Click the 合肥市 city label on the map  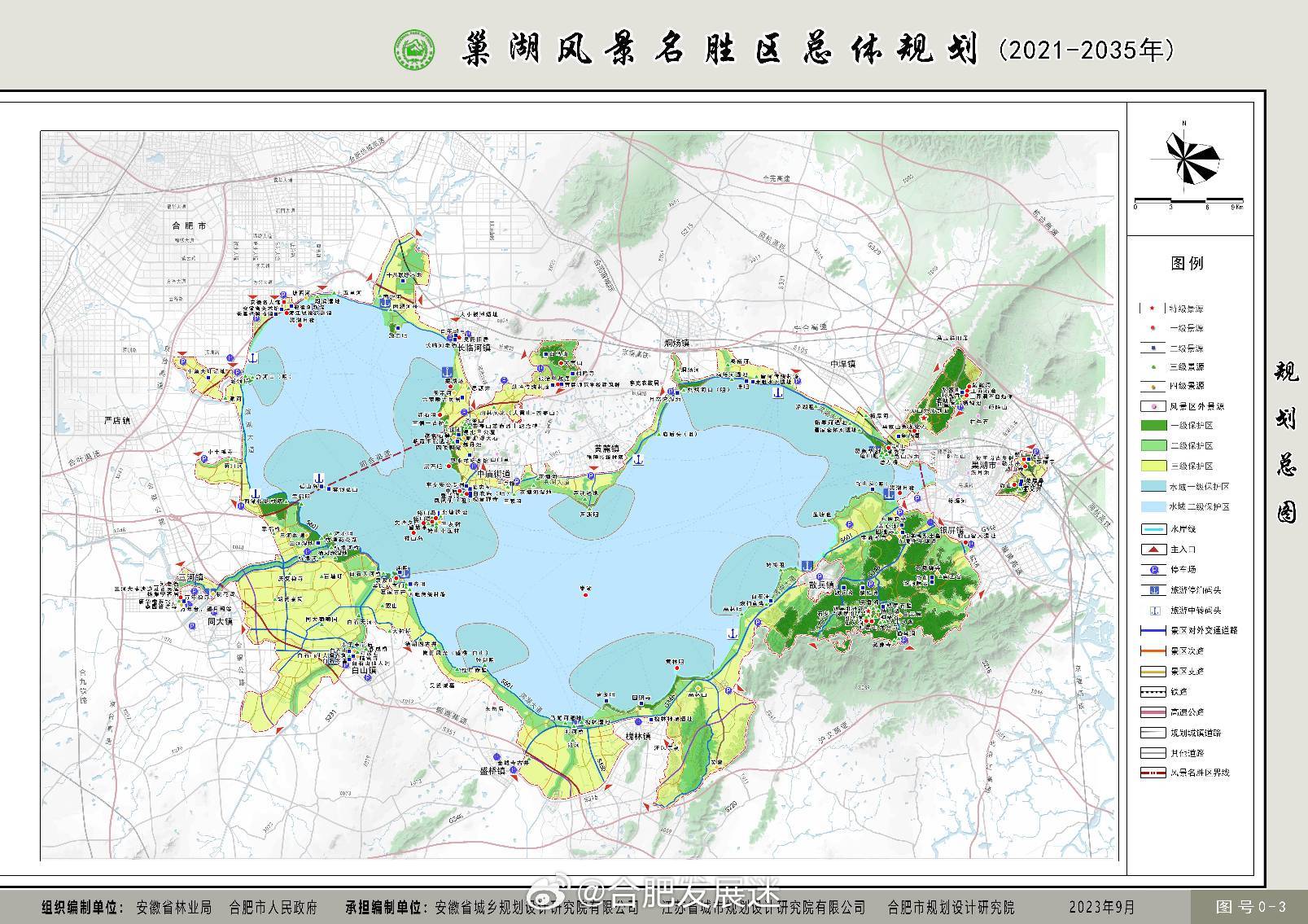point(184,226)
